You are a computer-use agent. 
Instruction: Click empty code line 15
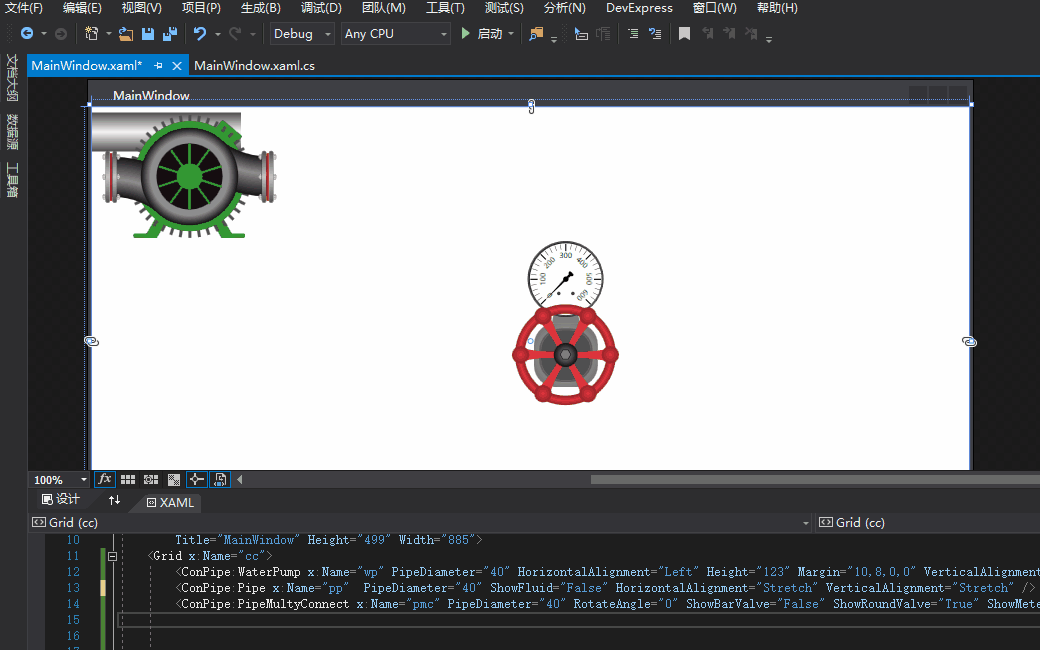pyautogui.click(x=578, y=619)
